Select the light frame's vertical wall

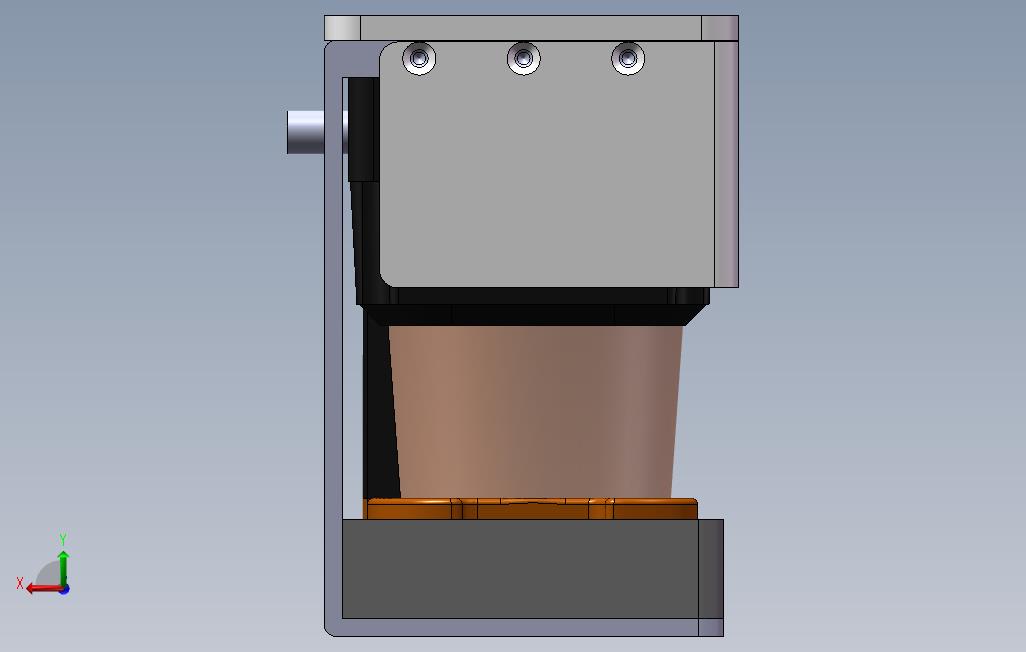coord(333,340)
